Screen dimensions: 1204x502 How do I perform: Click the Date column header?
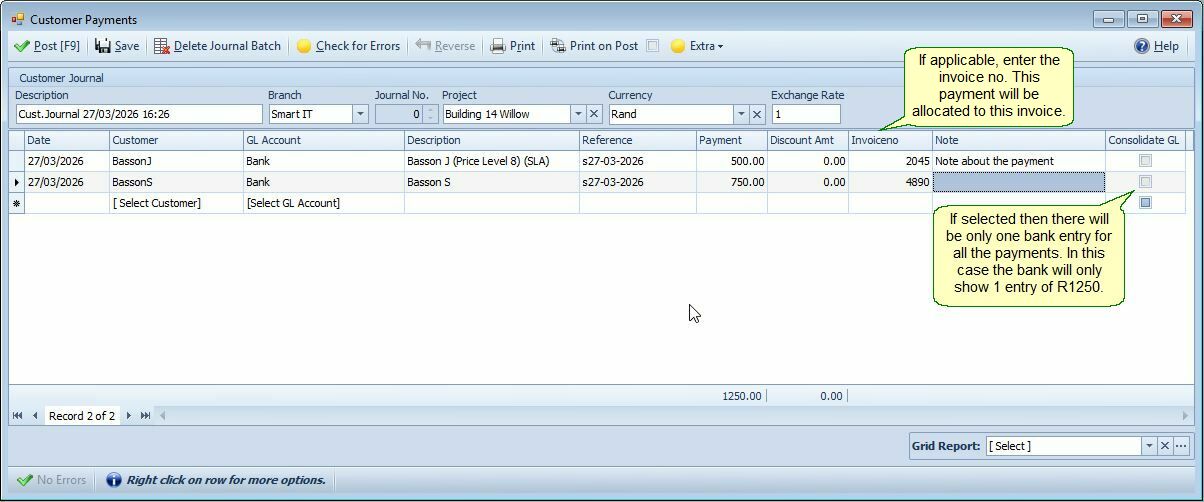tap(67, 140)
